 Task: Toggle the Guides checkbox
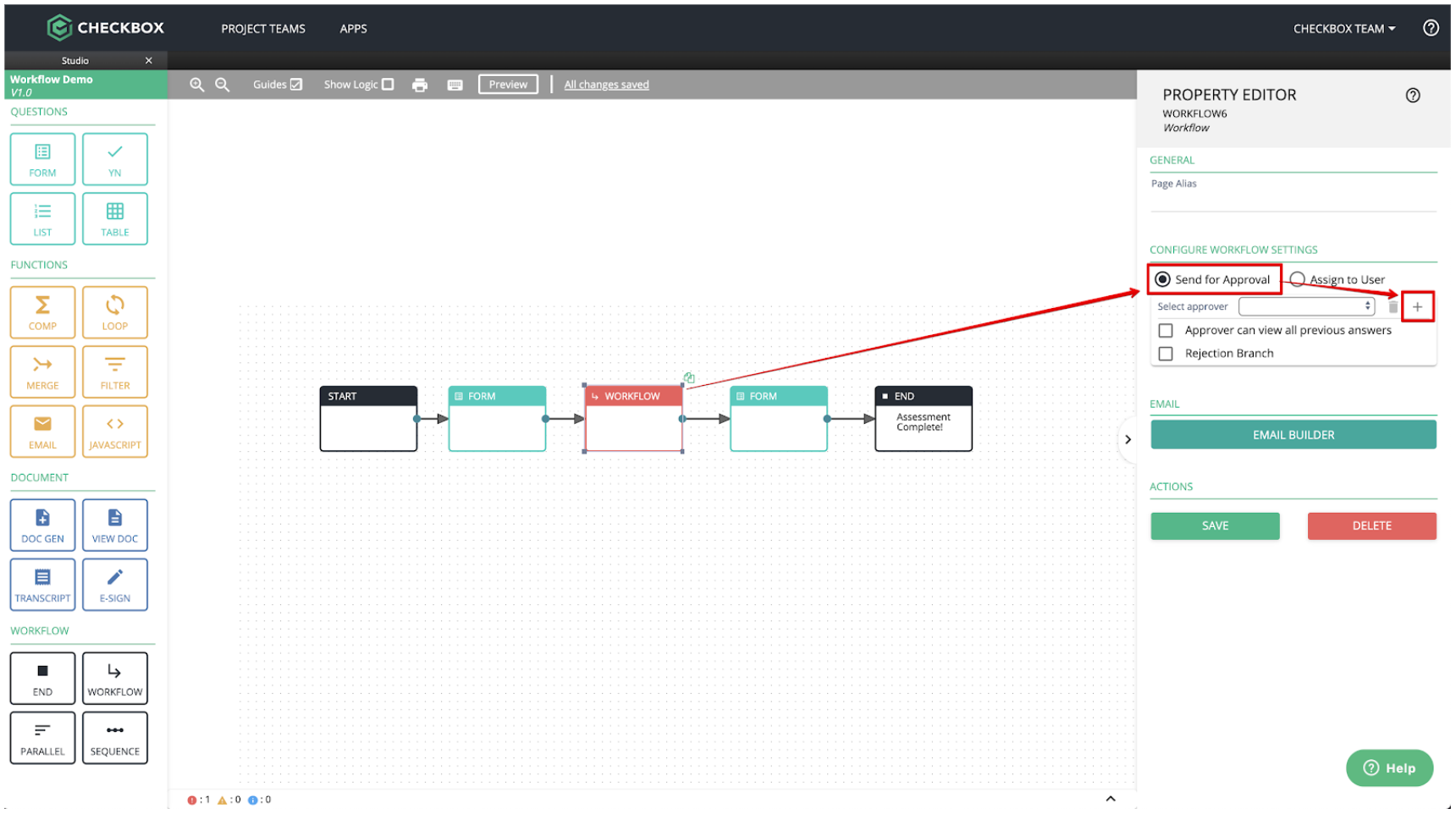296,85
